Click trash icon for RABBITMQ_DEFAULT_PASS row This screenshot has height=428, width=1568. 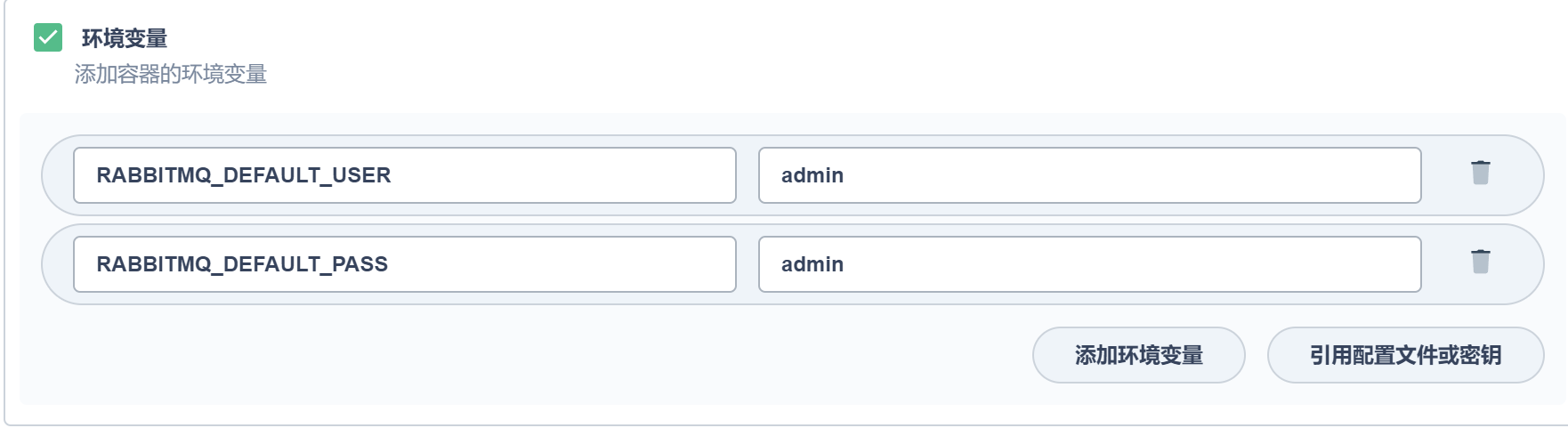pos(1480,262)
